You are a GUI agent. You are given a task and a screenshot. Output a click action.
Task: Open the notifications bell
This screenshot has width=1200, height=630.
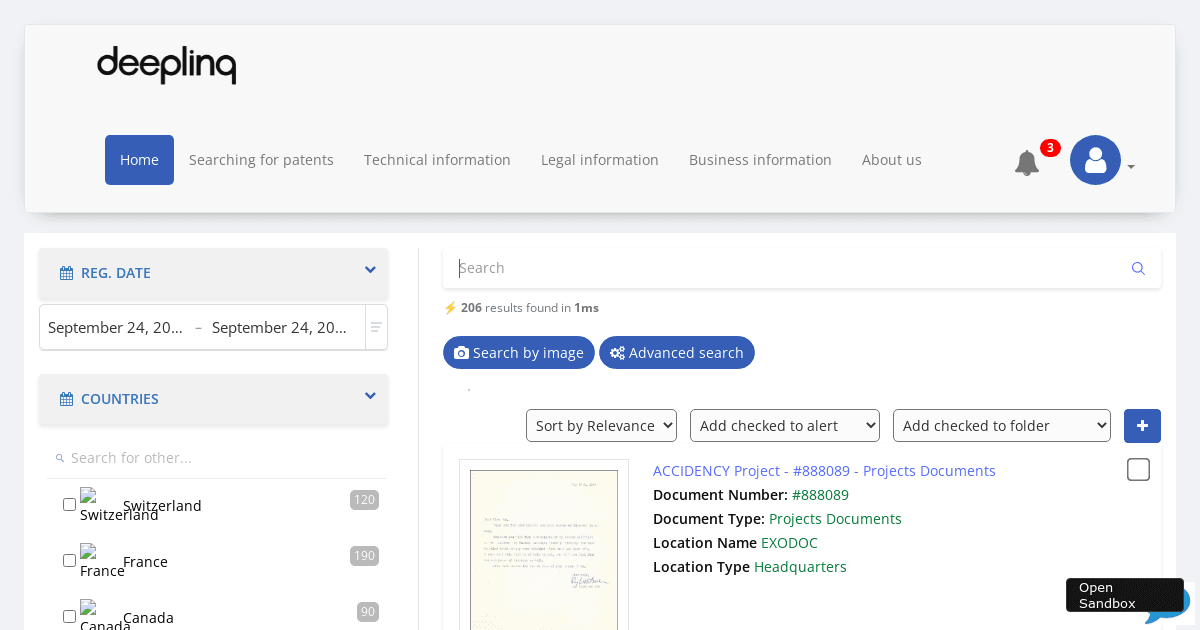(1027, 162)
